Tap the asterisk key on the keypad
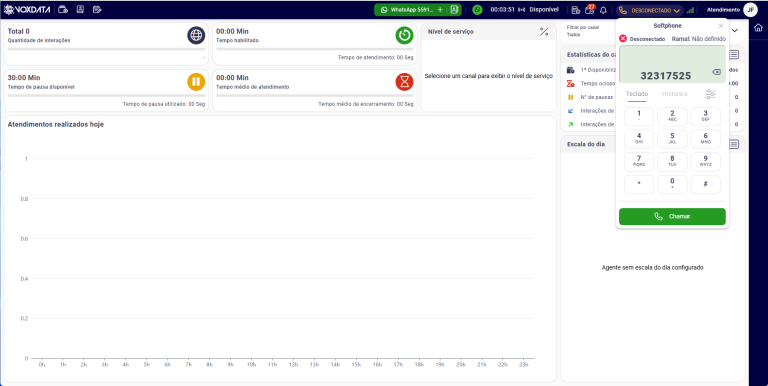 (639, 184)
